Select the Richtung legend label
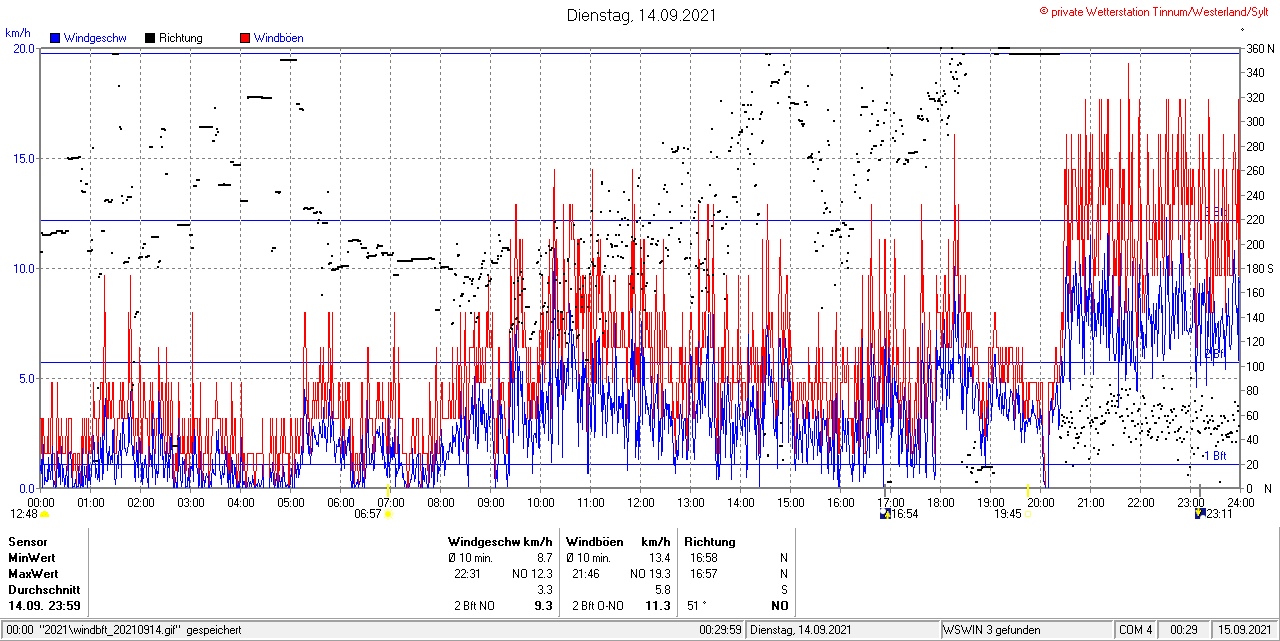The height and width of the screenshot is (641, 1280). (181, 38)
